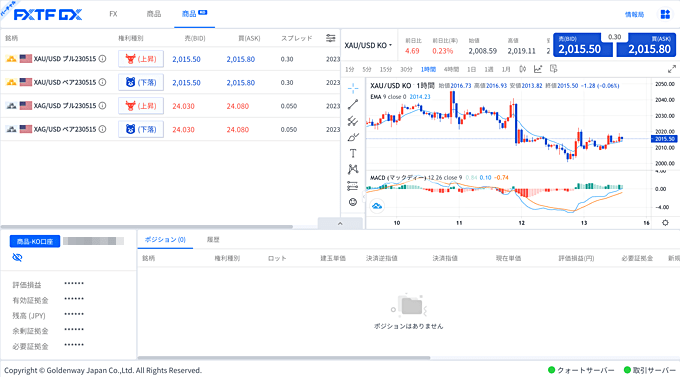Collapse the quote panel with chevron
Screen dimensions: 680x377
point(340,223)
